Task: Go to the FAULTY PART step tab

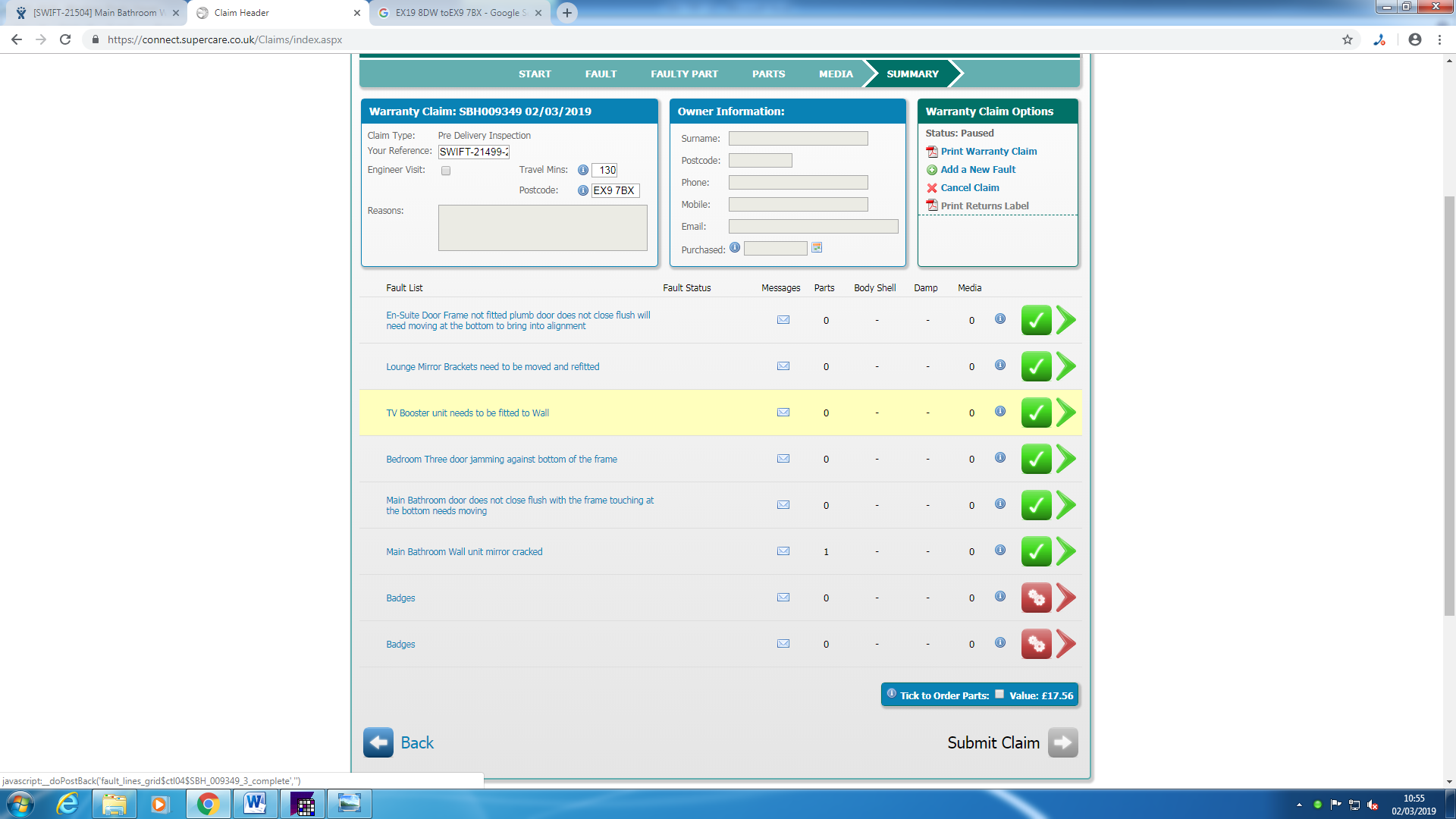Action: point(683,74)
